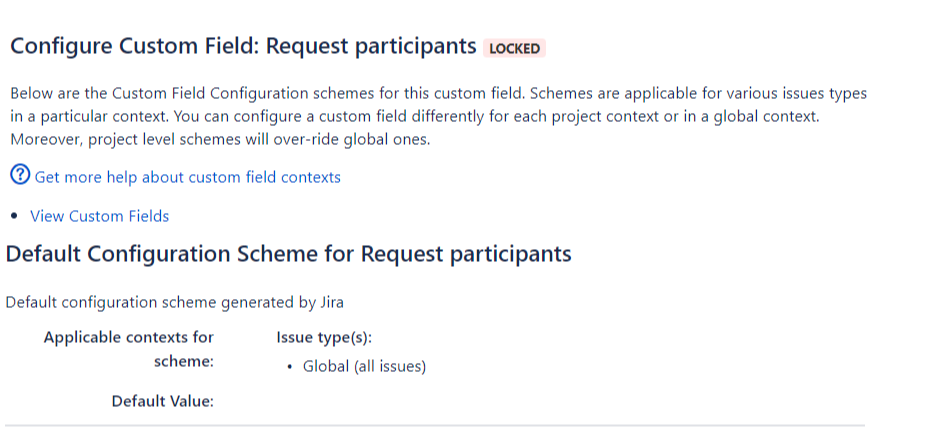Click 'Request participants' in the scheme heading
925x432 pixels.
(x=465, y=254)
